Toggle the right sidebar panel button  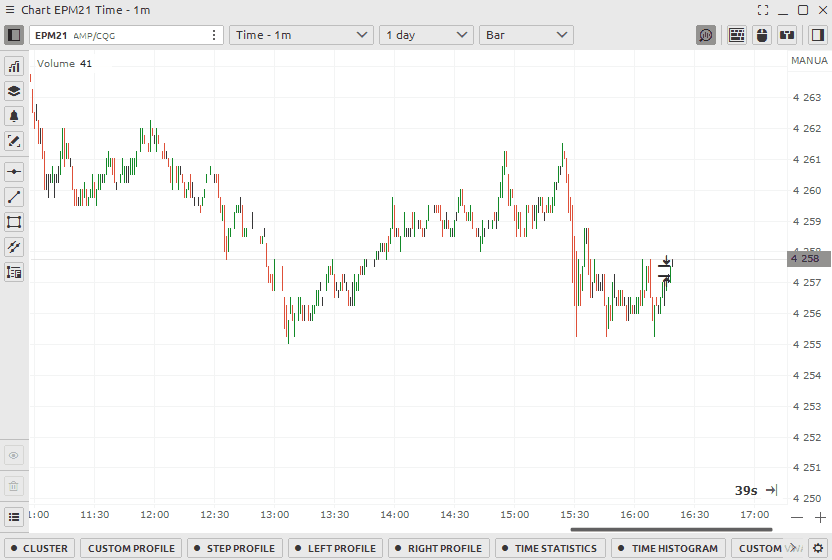point(817,35)
